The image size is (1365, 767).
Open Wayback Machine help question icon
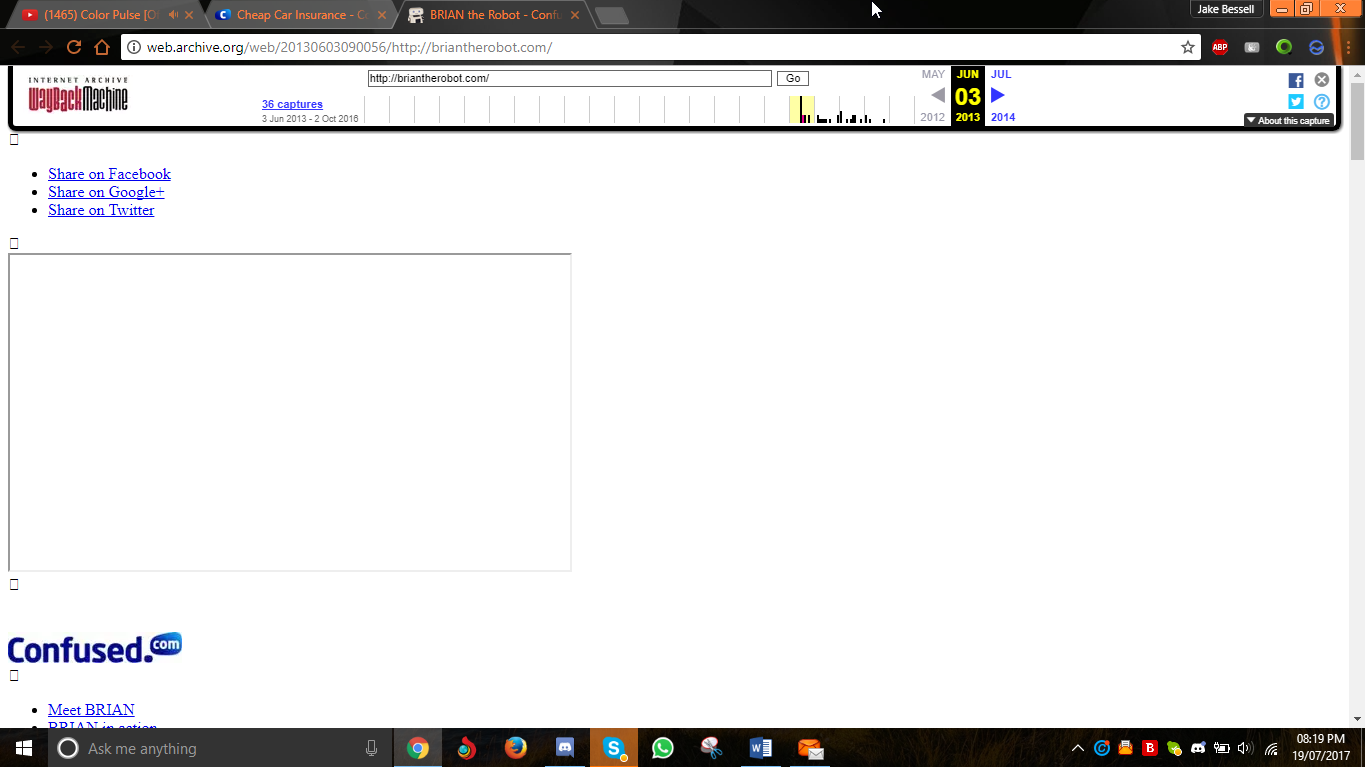click(1322, 102)
